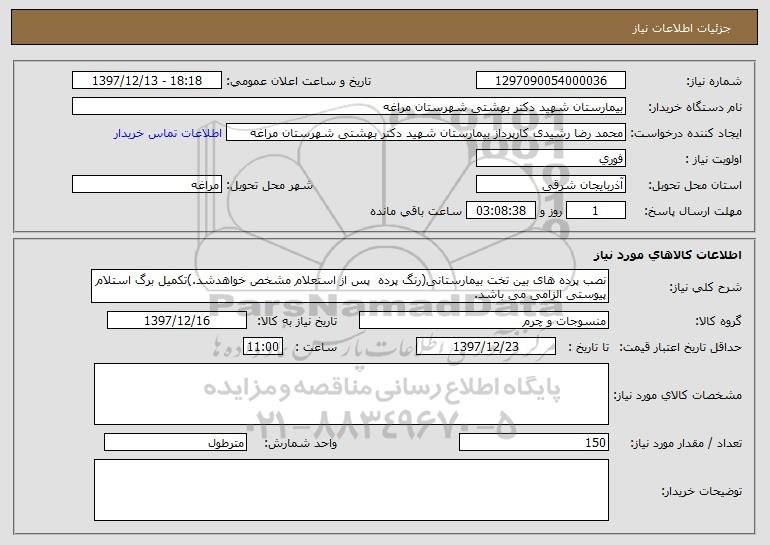Click the اولویت نیاز label

point(714,159)
